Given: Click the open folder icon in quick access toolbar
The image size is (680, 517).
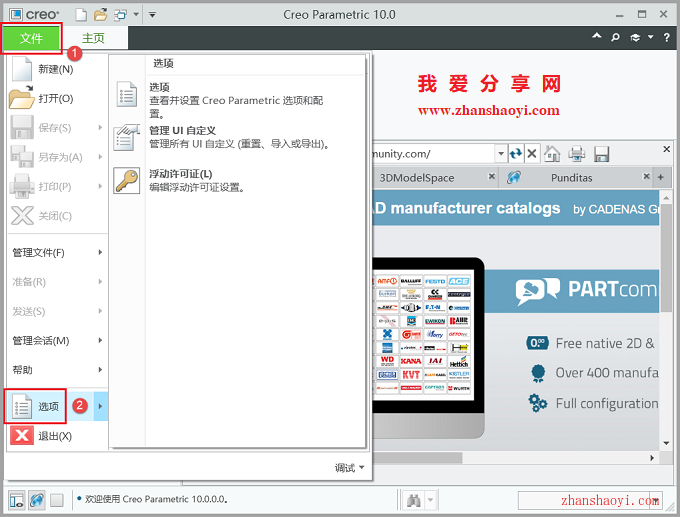Looking at the screenshot, I should (101, 15).
